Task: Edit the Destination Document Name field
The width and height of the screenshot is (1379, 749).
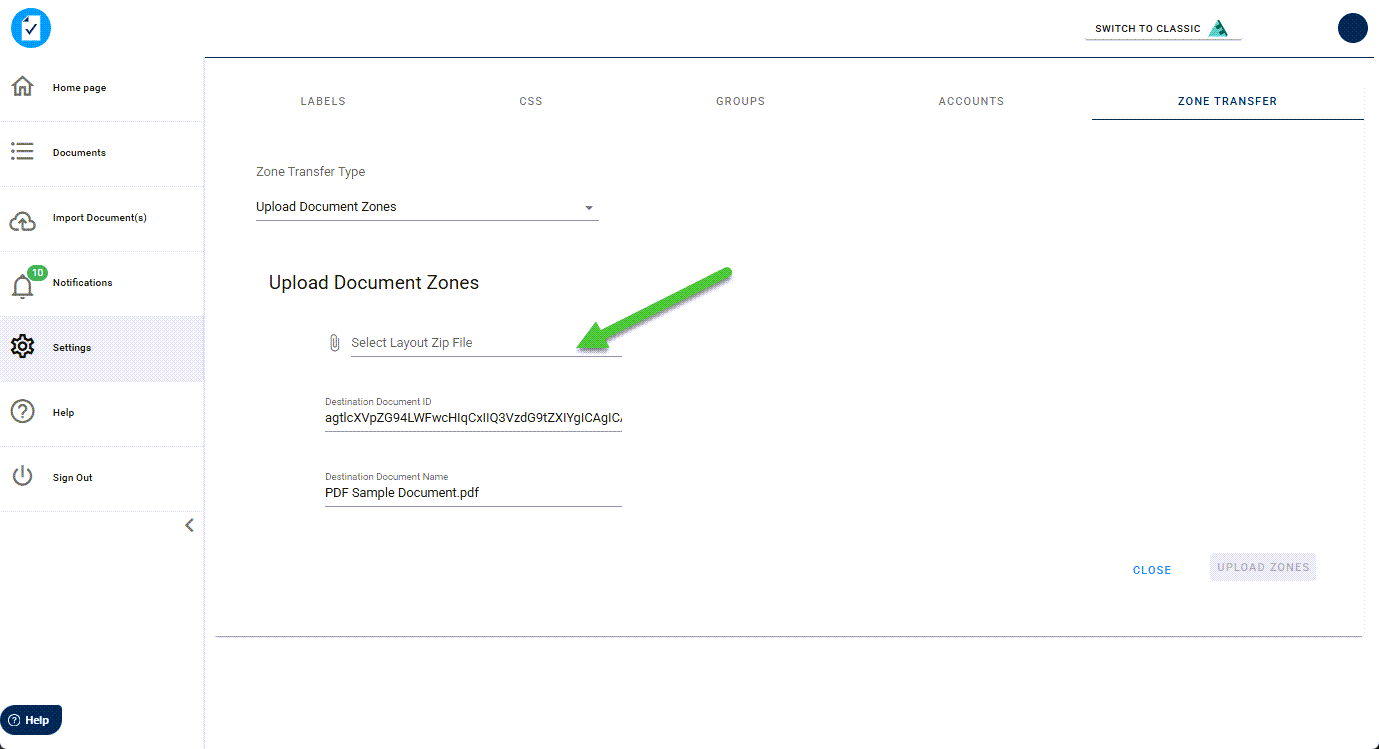Action: point(470,492)
